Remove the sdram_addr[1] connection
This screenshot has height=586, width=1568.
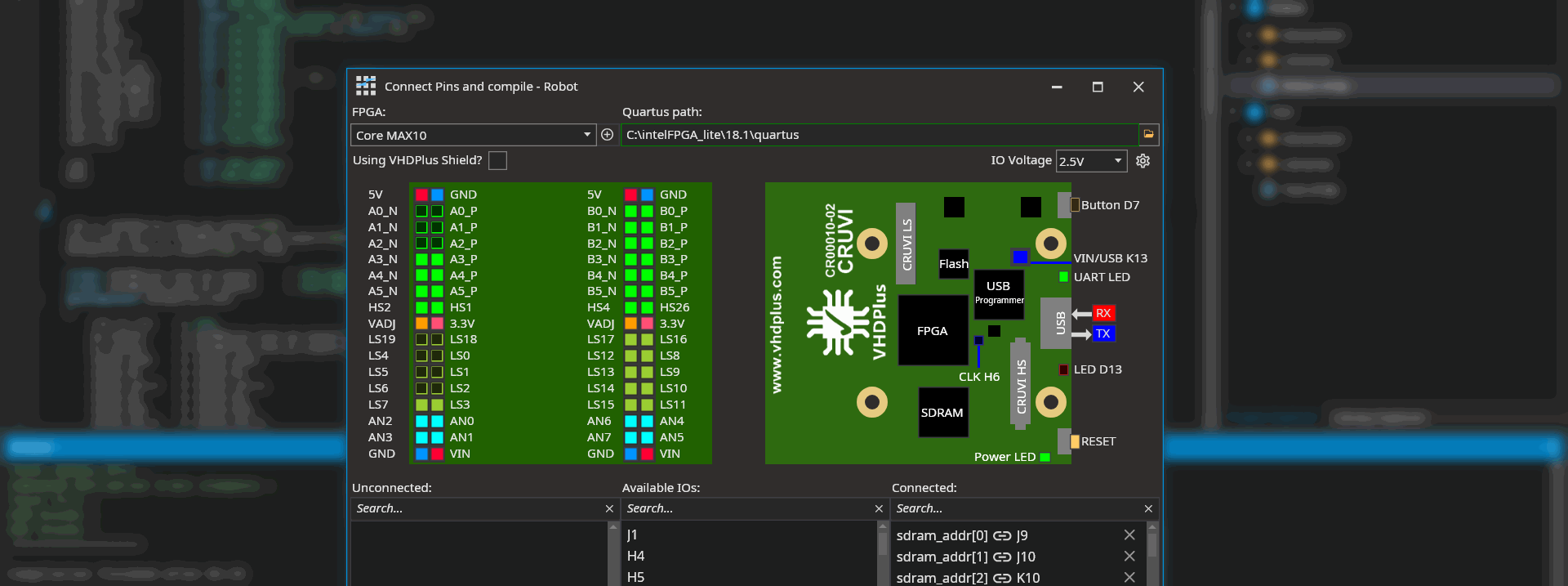(x=1129, y=556)
